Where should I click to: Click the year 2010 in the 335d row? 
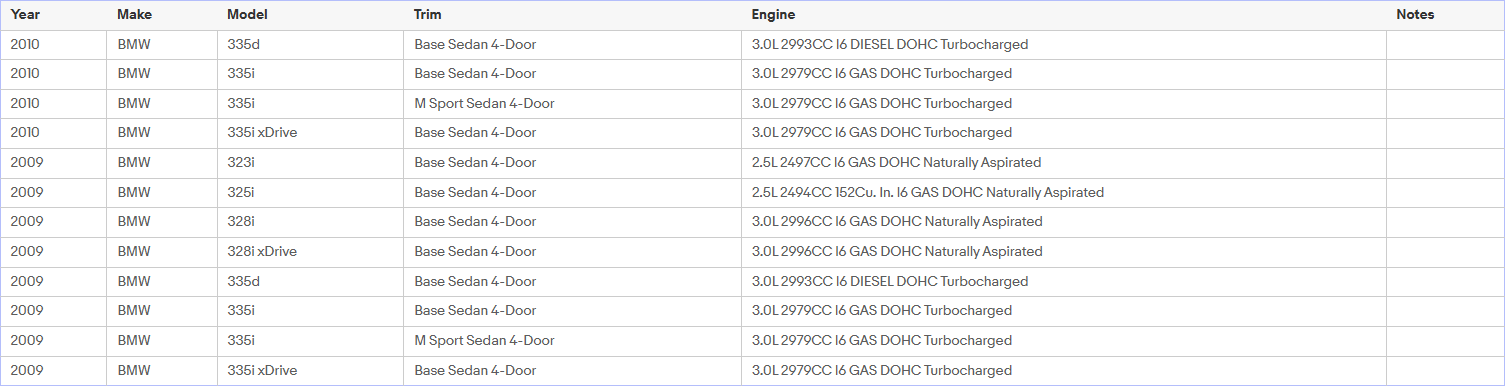point(53,44)
